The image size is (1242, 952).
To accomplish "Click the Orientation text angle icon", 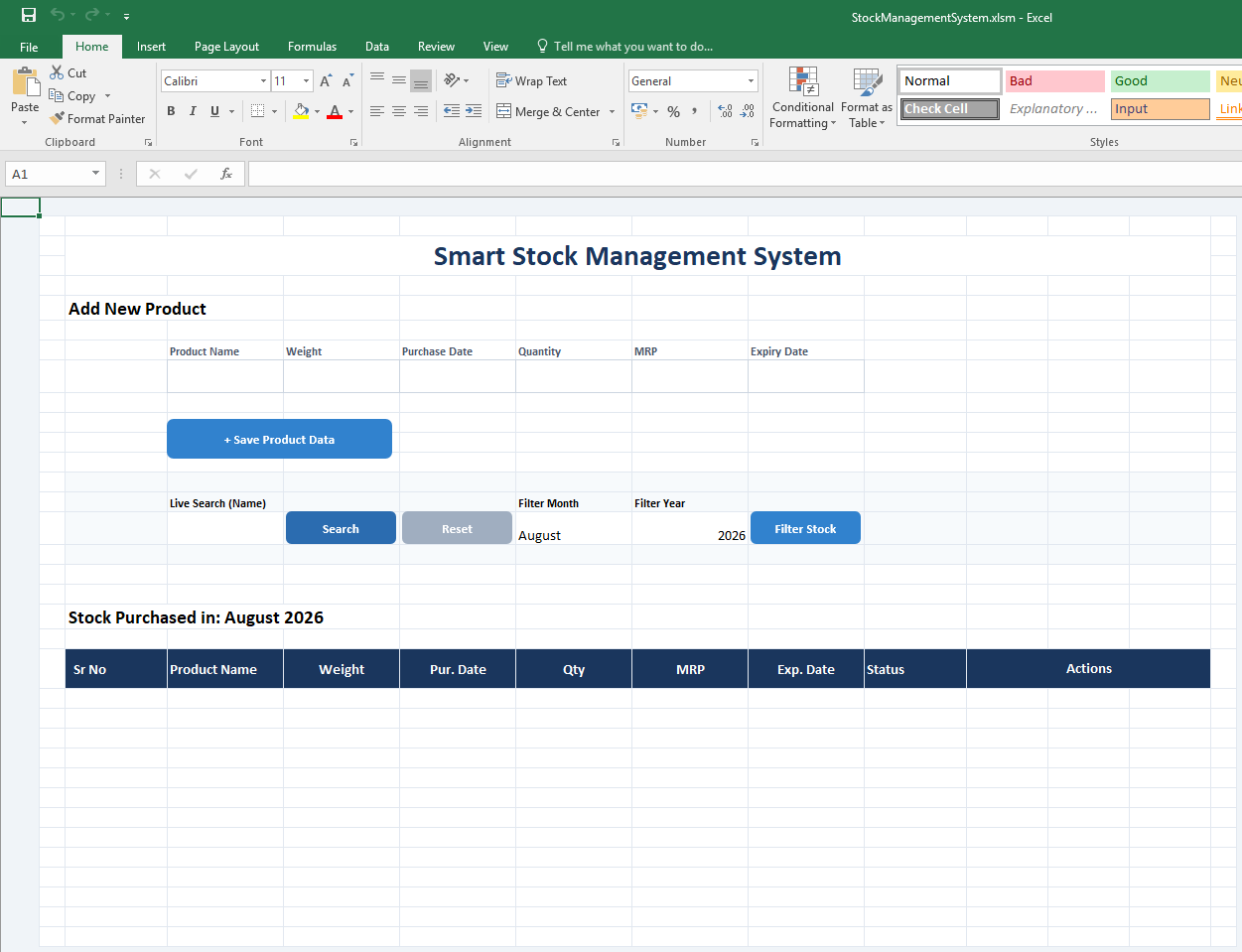I will coord(452,80).
